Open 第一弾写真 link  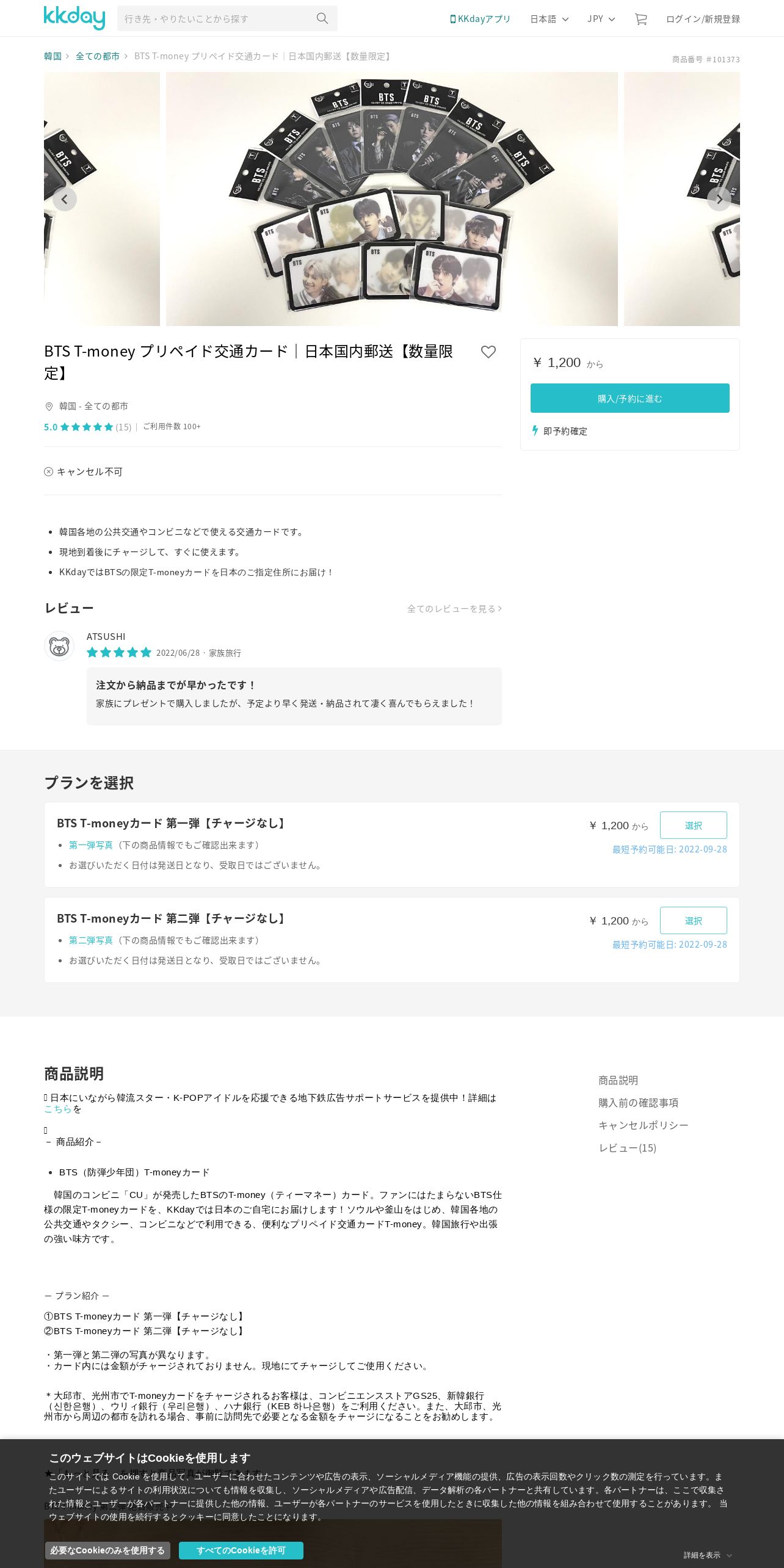(x=91, y=845)
